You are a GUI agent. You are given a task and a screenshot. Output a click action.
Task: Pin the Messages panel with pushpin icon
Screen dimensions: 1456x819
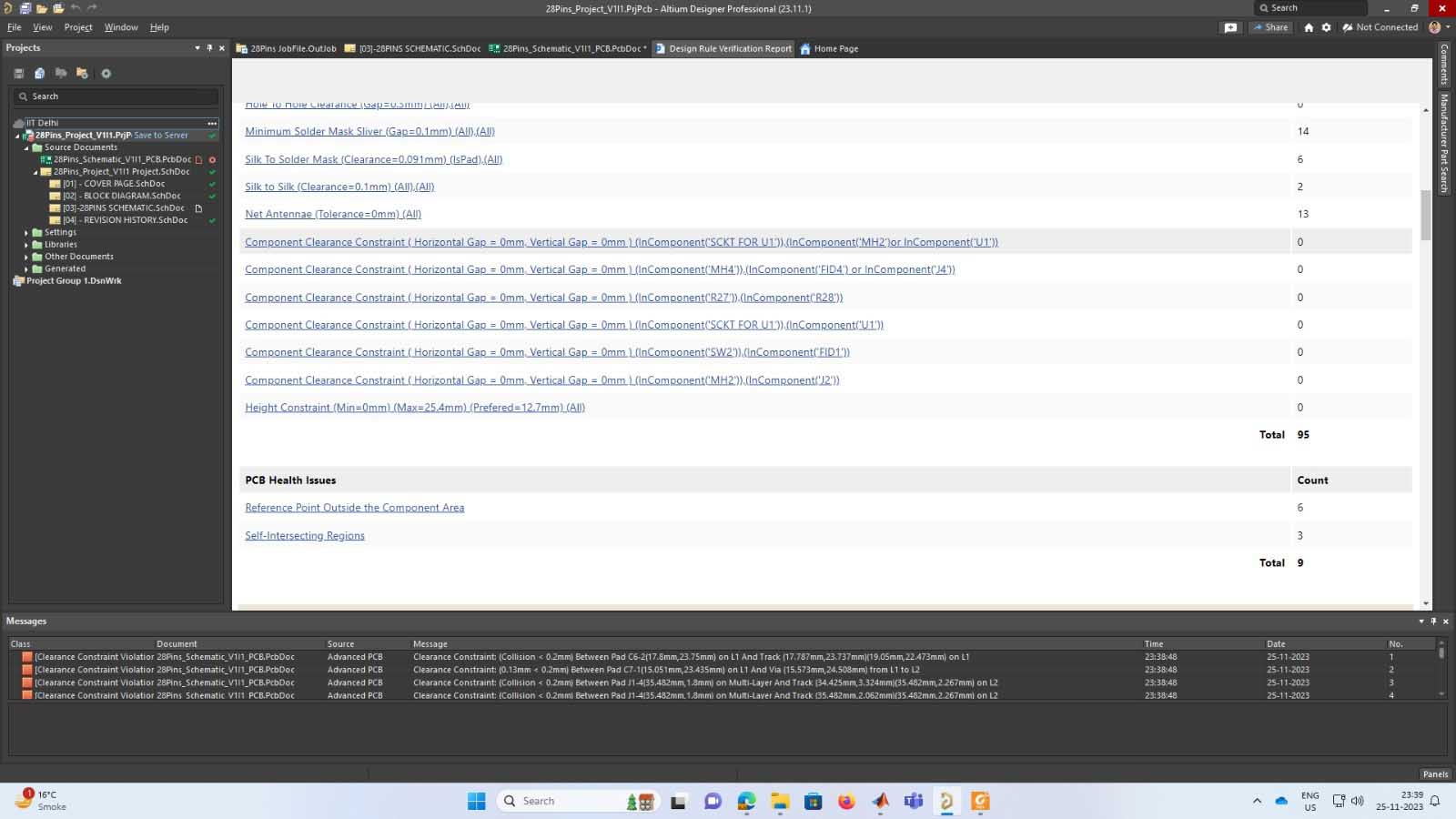[1433, 622]
